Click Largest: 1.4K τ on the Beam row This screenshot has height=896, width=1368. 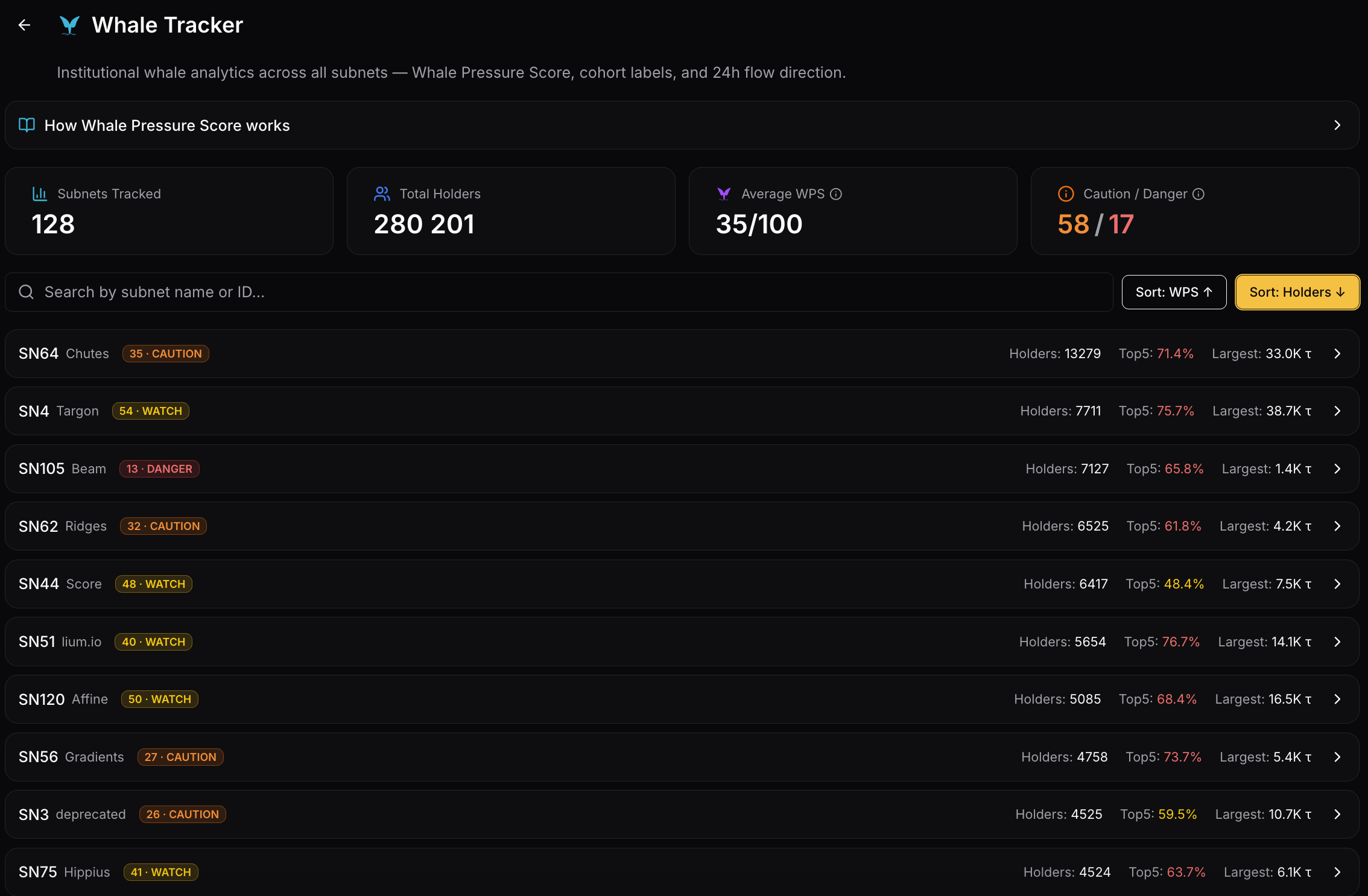(x=1267, y=469)
